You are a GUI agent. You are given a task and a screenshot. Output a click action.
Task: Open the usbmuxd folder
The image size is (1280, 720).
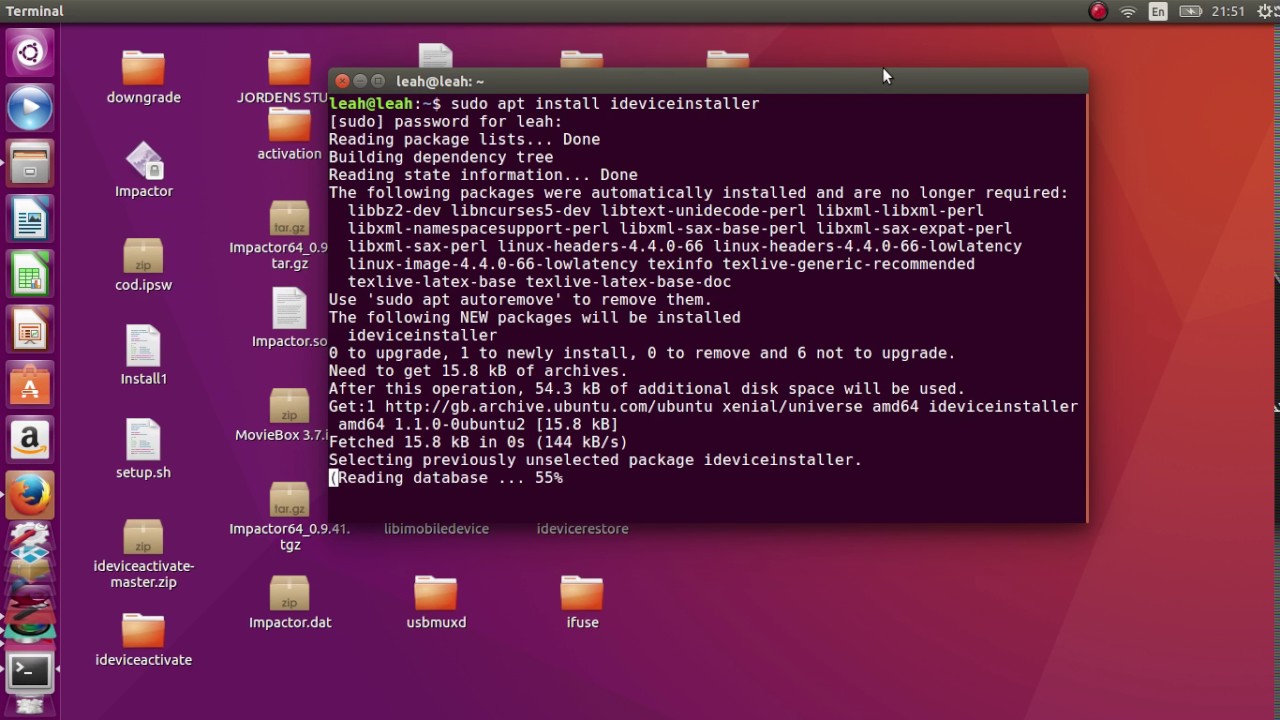(436, 602)
